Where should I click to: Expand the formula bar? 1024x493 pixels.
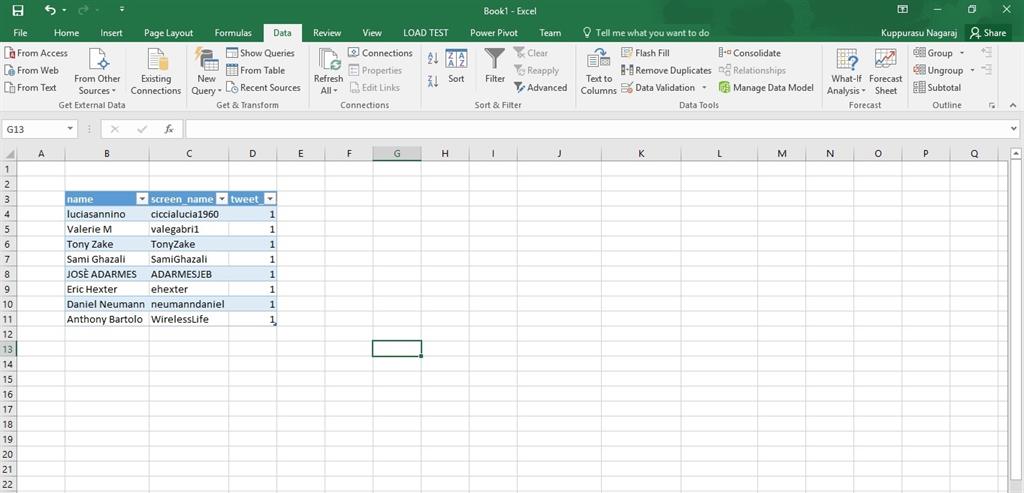click(1014, 129)
